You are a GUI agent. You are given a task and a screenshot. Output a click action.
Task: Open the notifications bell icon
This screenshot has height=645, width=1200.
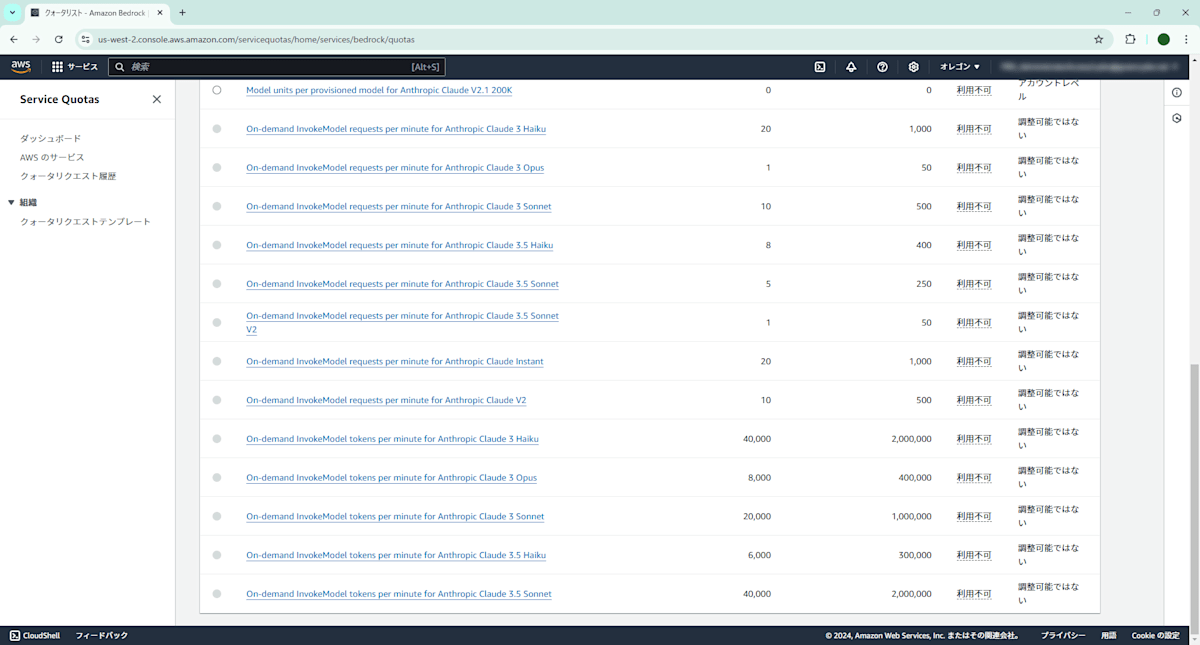click(x=851, y=67)
